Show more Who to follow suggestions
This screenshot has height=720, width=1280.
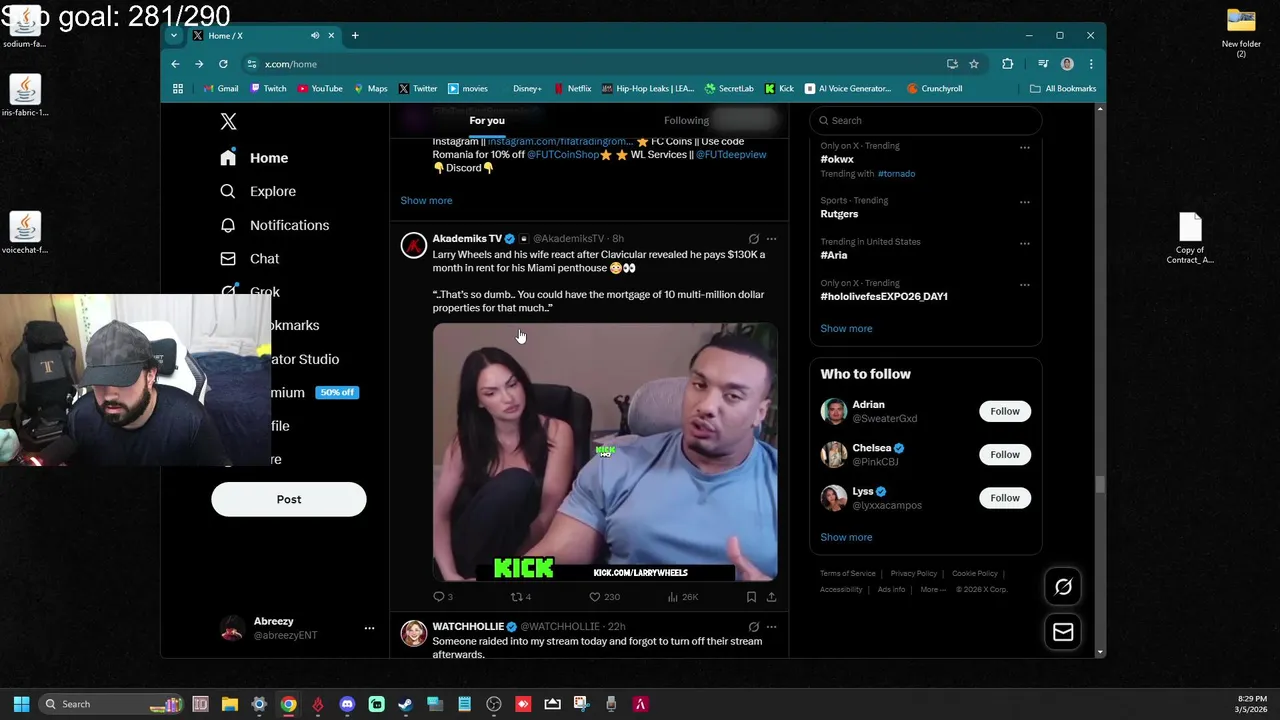pos(846,537)
